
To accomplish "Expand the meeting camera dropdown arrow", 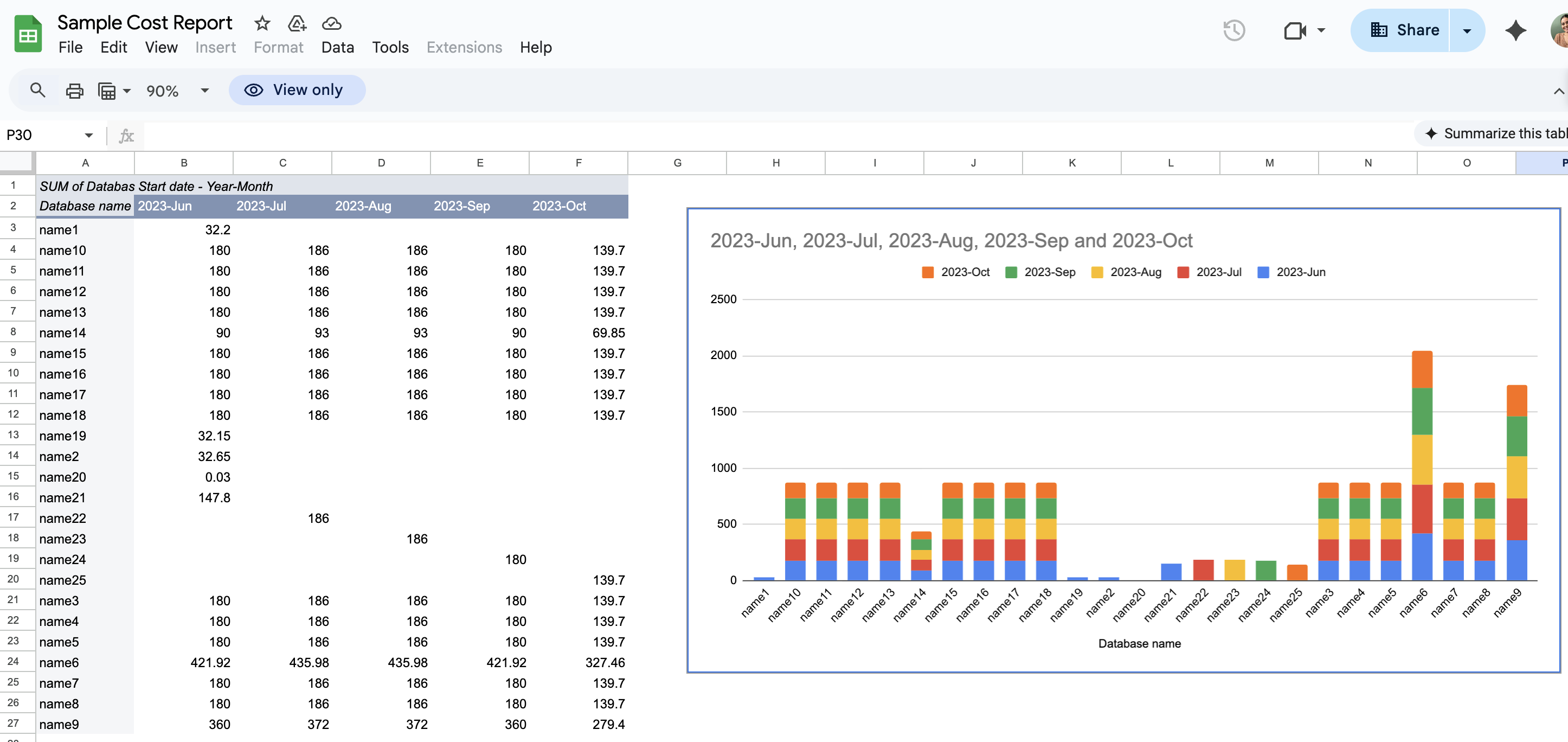I will [1321, 30].
